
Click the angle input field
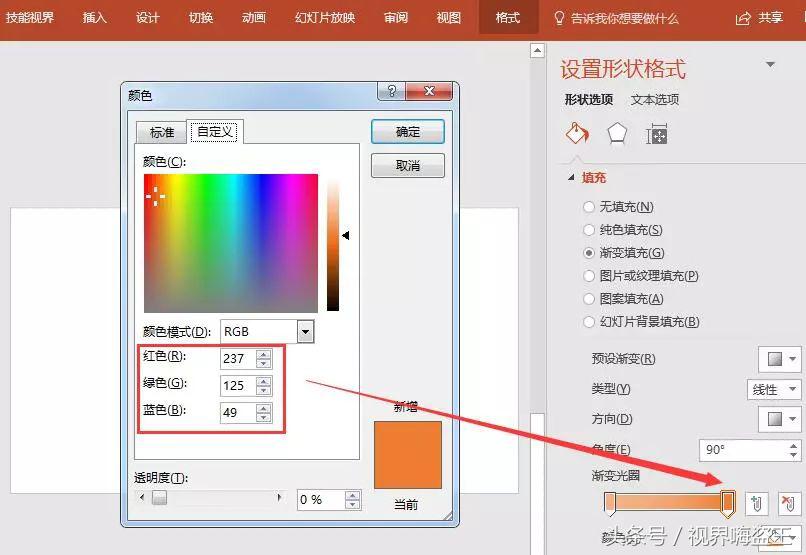743,450
